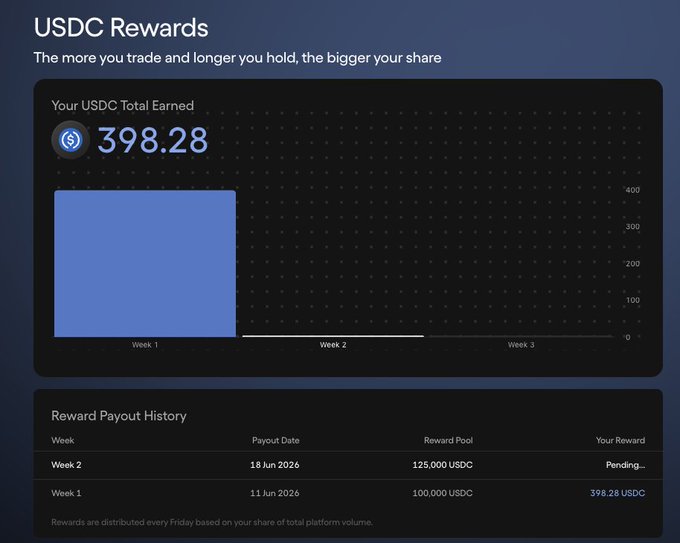Click the 11 Jun 2026 payout date
The height and width of the screenshot is (543, 680).
coord(275,493)
